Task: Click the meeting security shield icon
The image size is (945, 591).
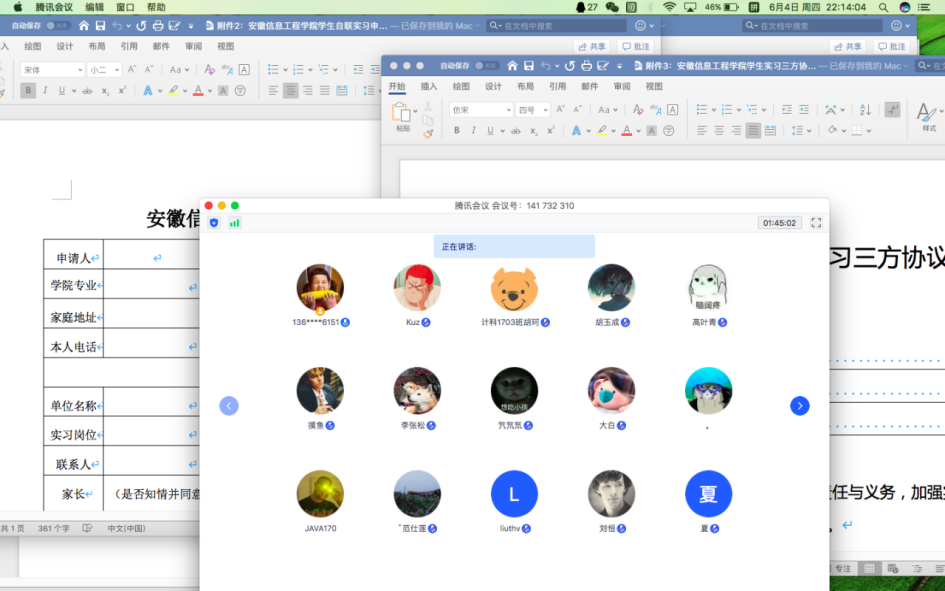Action: point(214,223)
